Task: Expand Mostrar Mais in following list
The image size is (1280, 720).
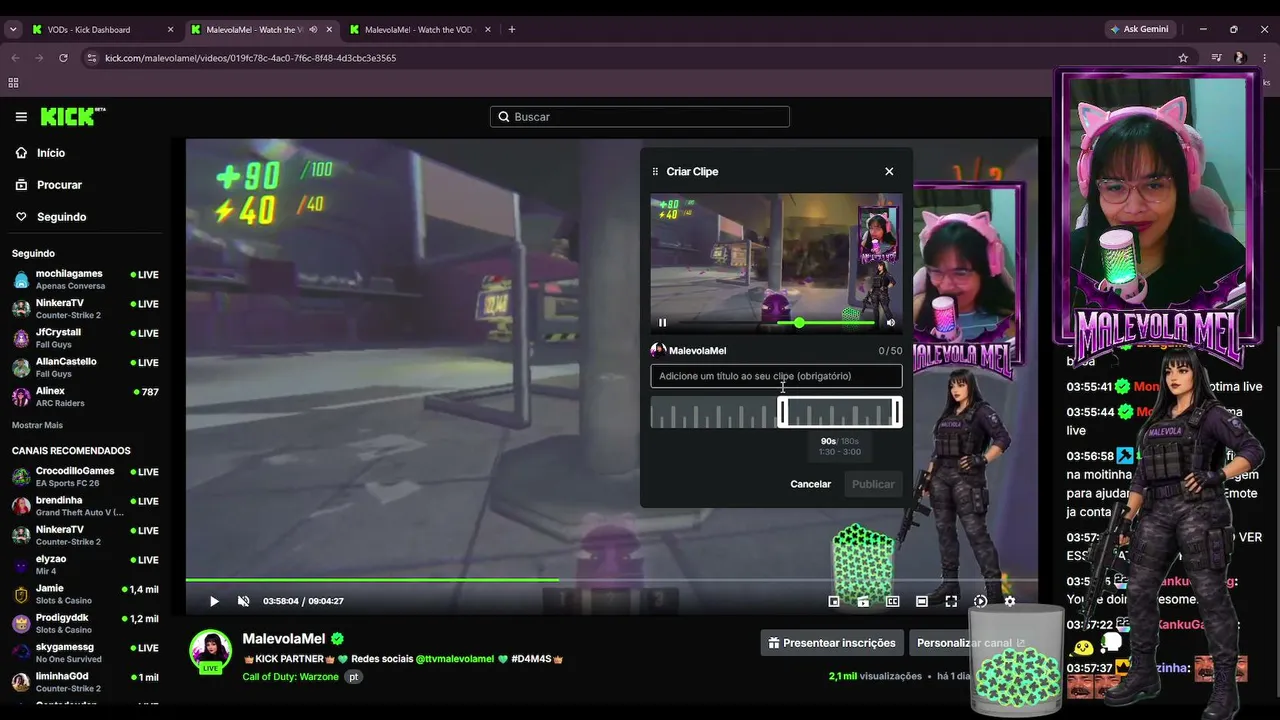Action: tap(37, 425)
